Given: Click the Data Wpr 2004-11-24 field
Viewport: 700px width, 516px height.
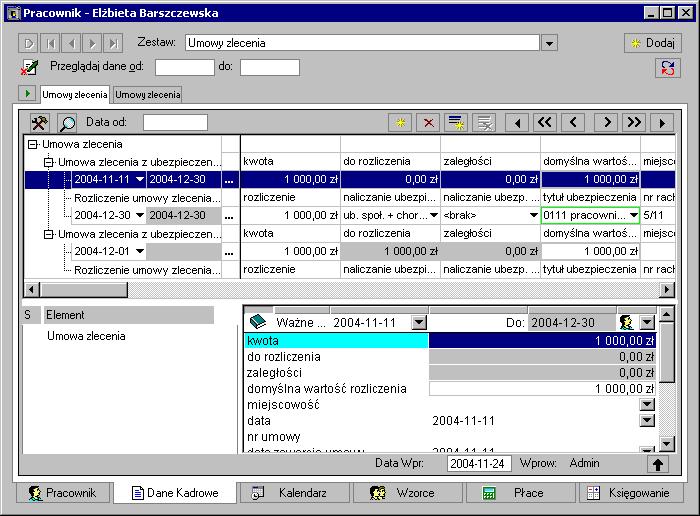Looking at the screenshot, I should [x=479, y=463].
